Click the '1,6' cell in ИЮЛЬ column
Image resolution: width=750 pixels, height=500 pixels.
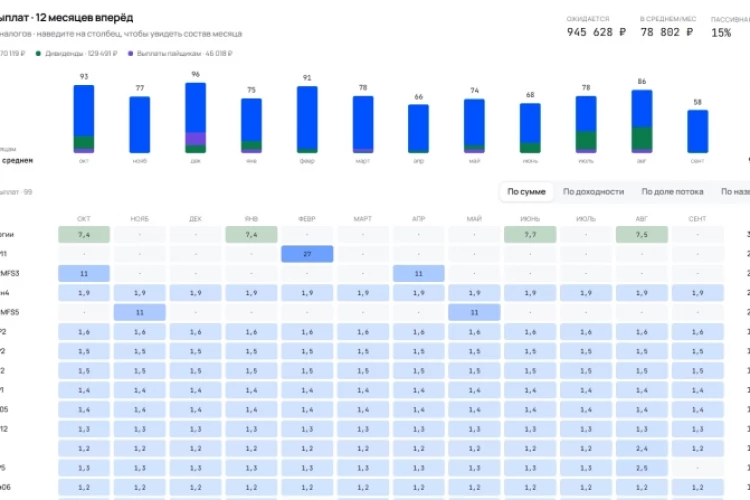(x=586, y=332)
